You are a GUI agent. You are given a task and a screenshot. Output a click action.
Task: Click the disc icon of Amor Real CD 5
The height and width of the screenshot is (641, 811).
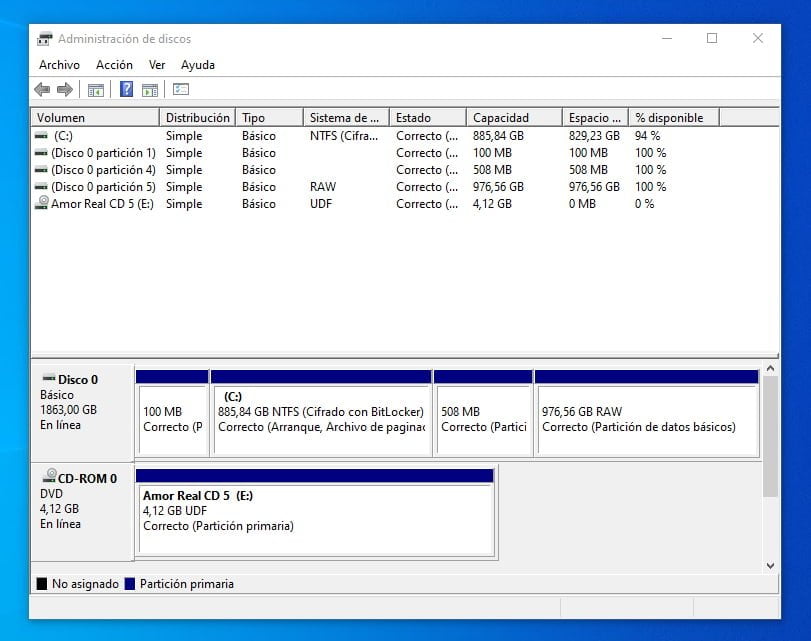click(41, 203)
